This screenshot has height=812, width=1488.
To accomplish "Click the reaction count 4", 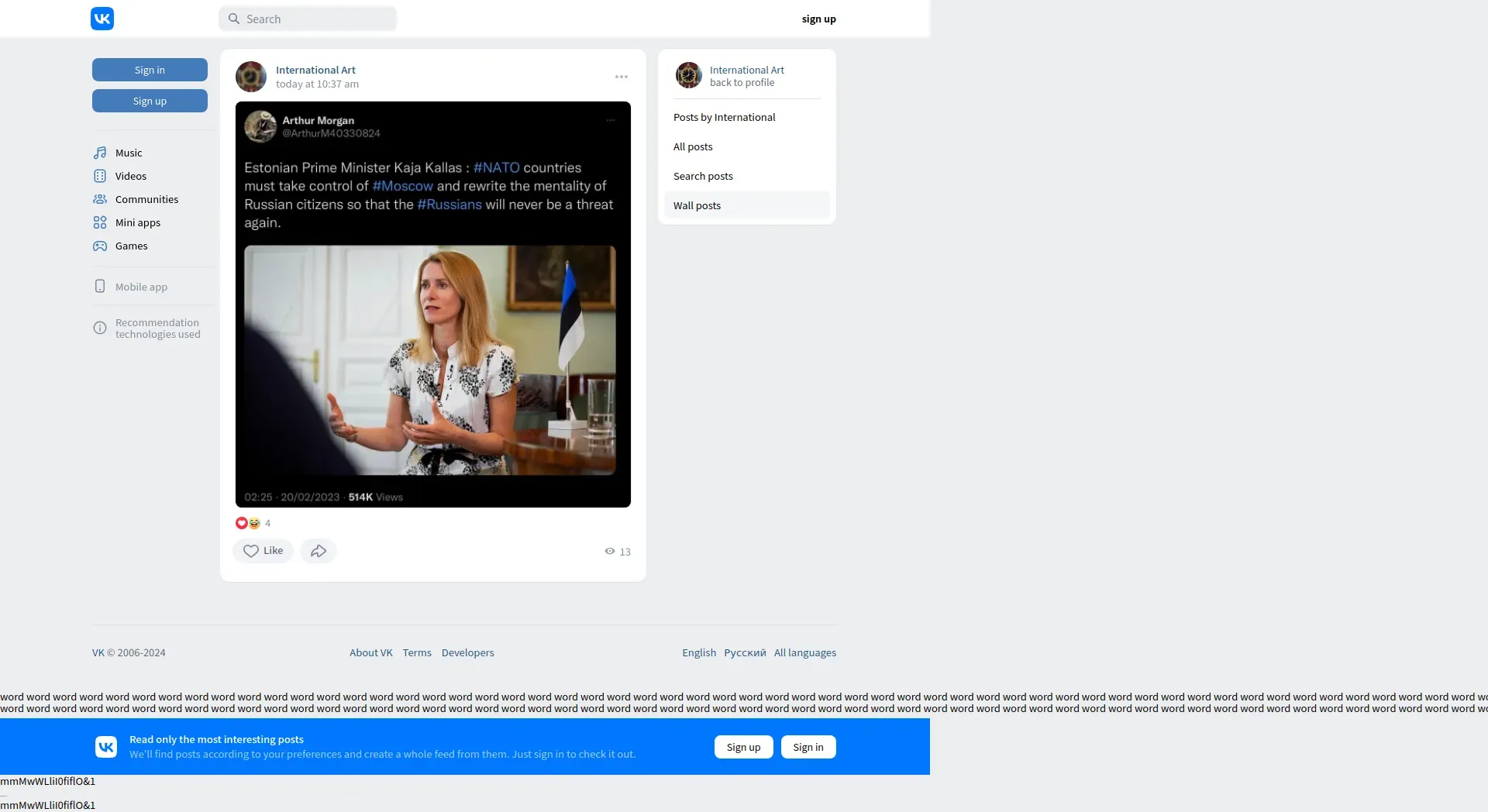I will (268, 523).
